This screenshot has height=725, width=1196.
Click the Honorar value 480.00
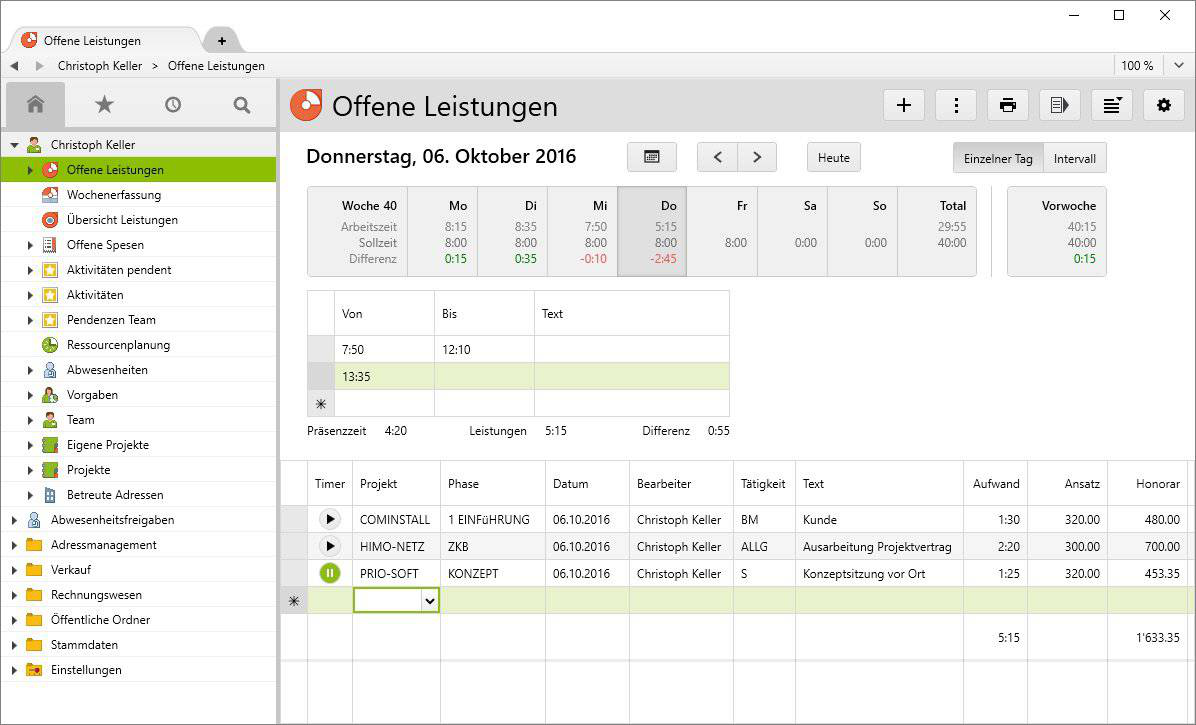[1147, 519]
